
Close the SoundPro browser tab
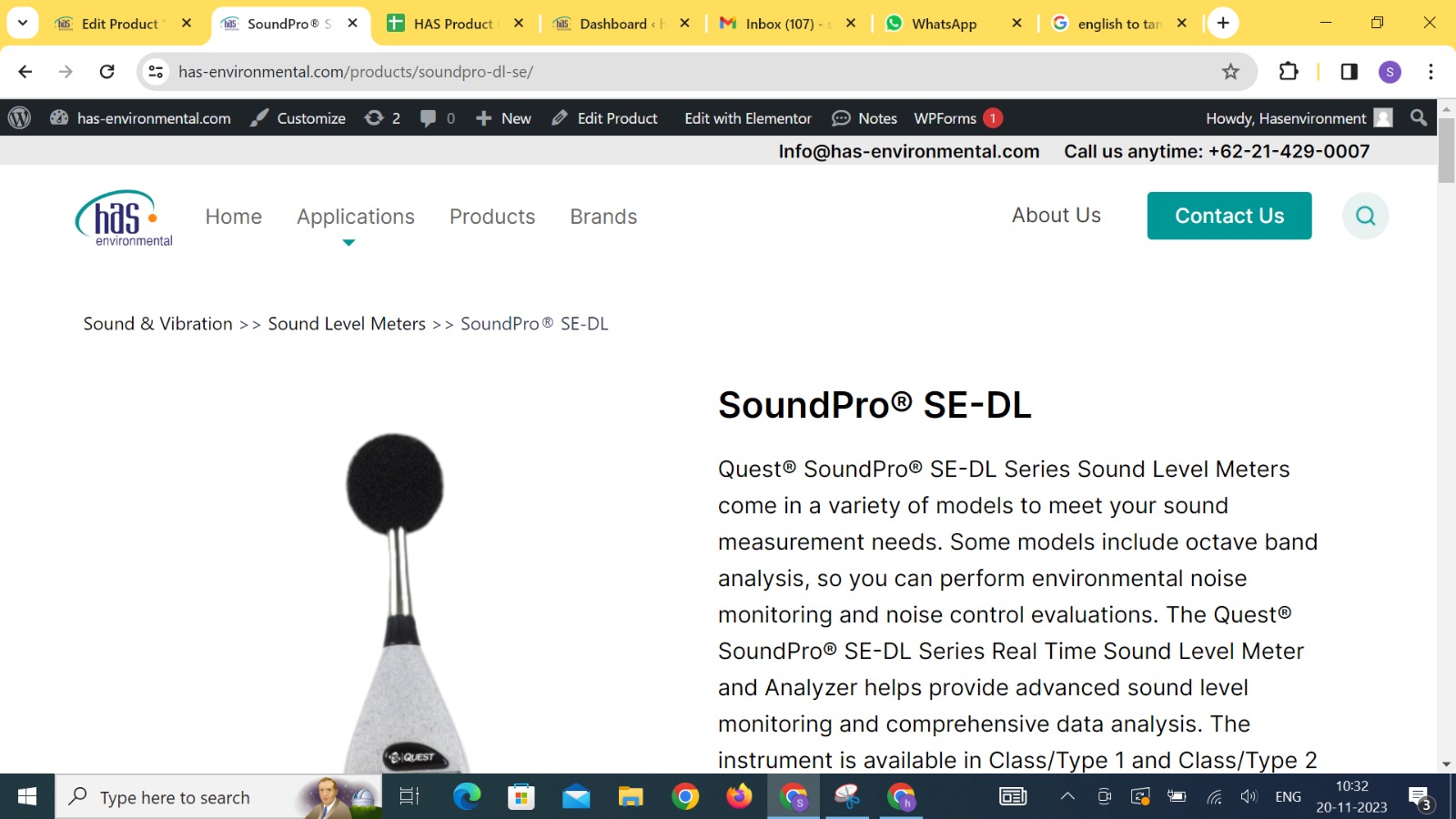[353, 24]
